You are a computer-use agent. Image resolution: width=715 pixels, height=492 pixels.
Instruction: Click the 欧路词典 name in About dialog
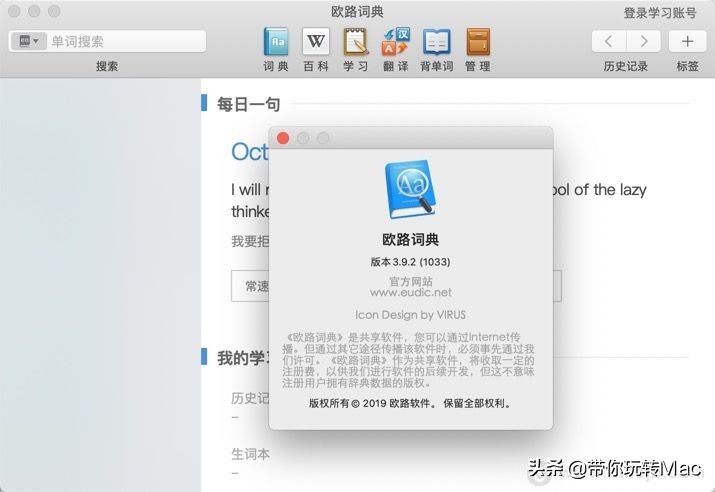coord(410,239)
